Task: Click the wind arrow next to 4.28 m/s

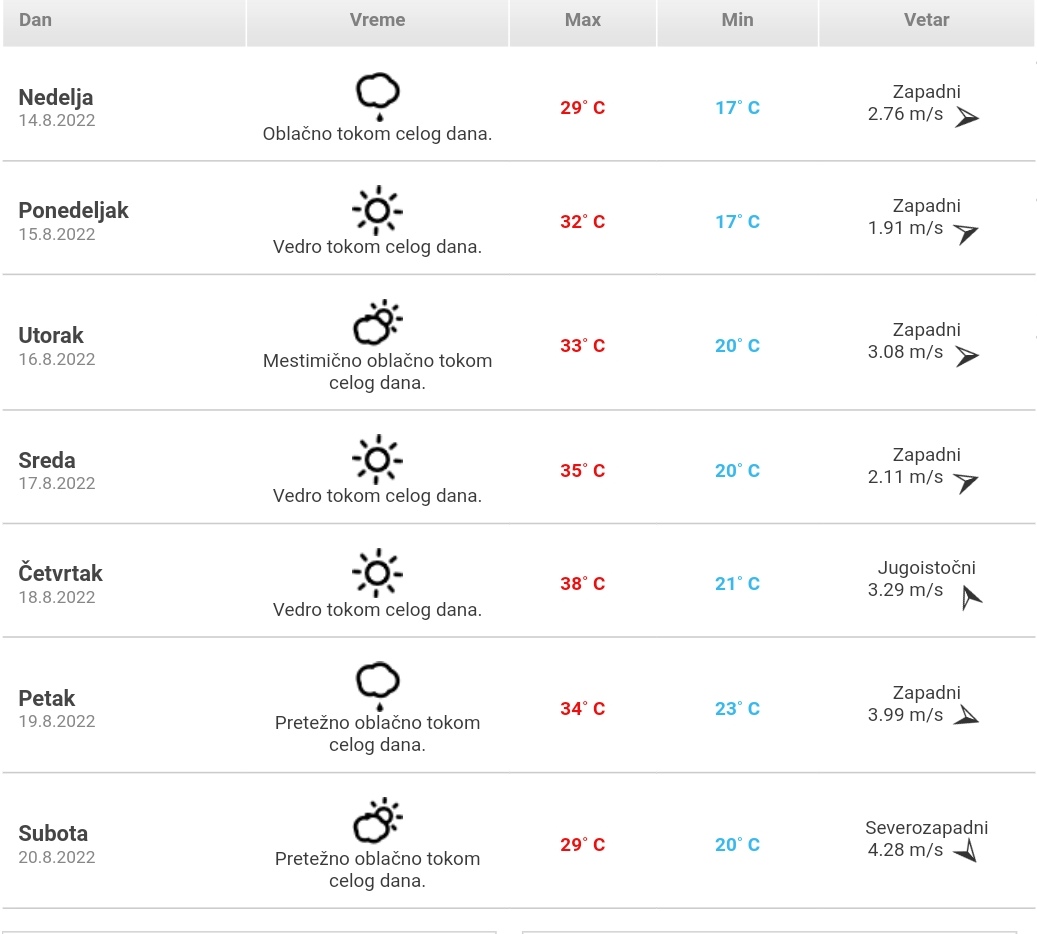Action: [x=966, y=850]
